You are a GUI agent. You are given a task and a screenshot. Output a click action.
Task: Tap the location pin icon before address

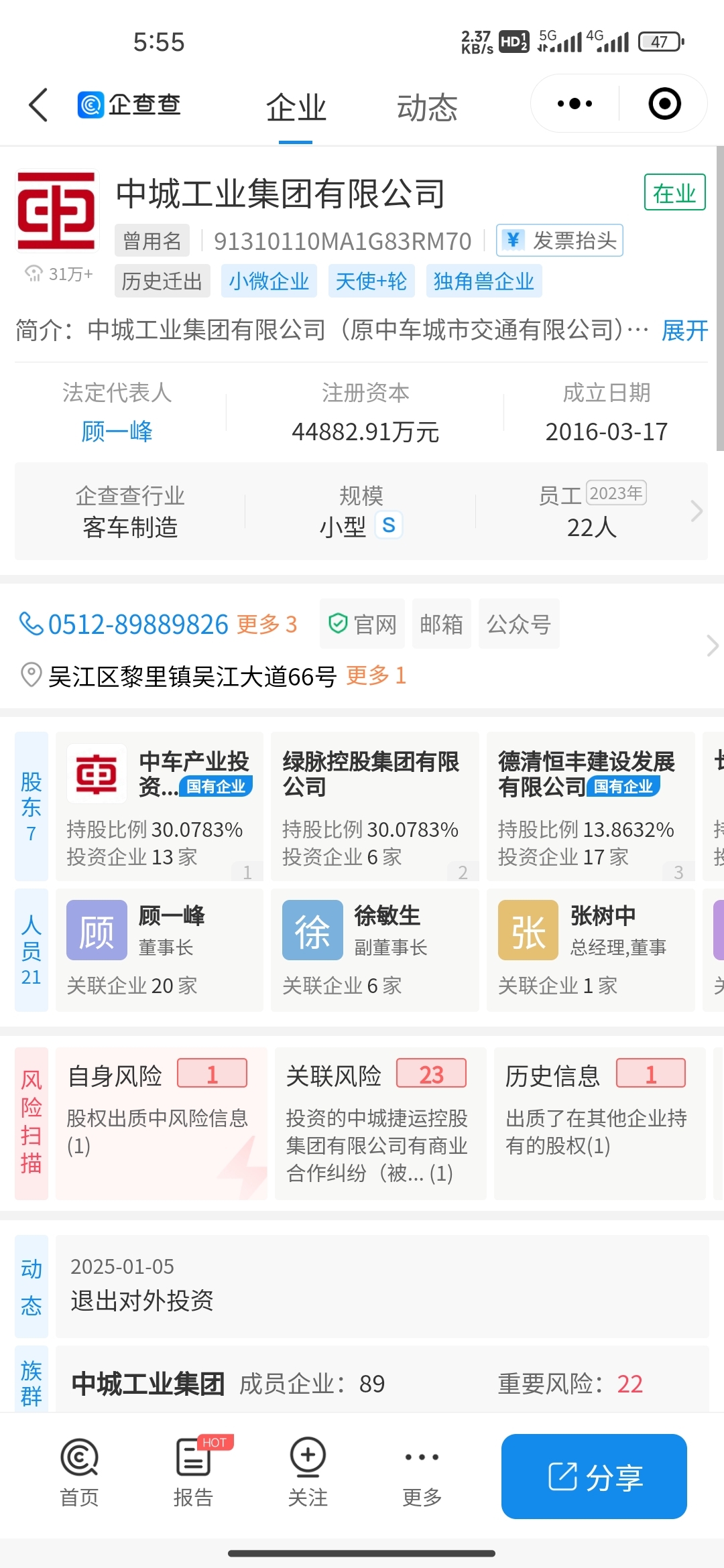point(31,675)
